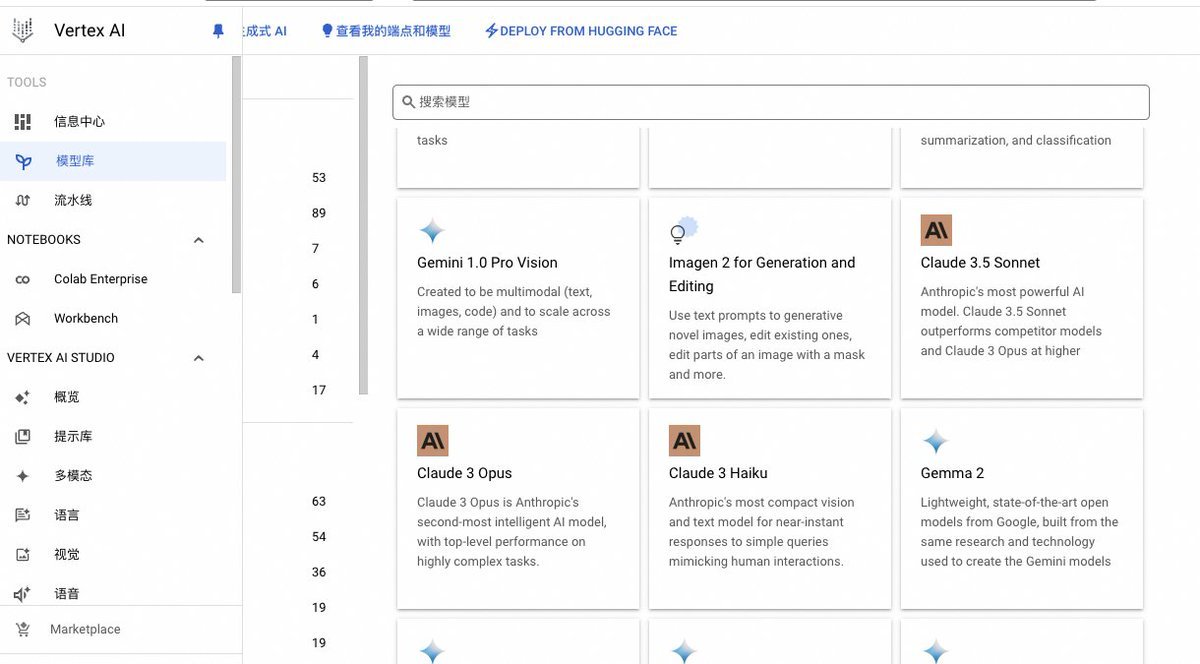Open 模型库 in the sidebar
Image resolution: width=1200 pixels, height=664 pixels.
tap(75, 161)
